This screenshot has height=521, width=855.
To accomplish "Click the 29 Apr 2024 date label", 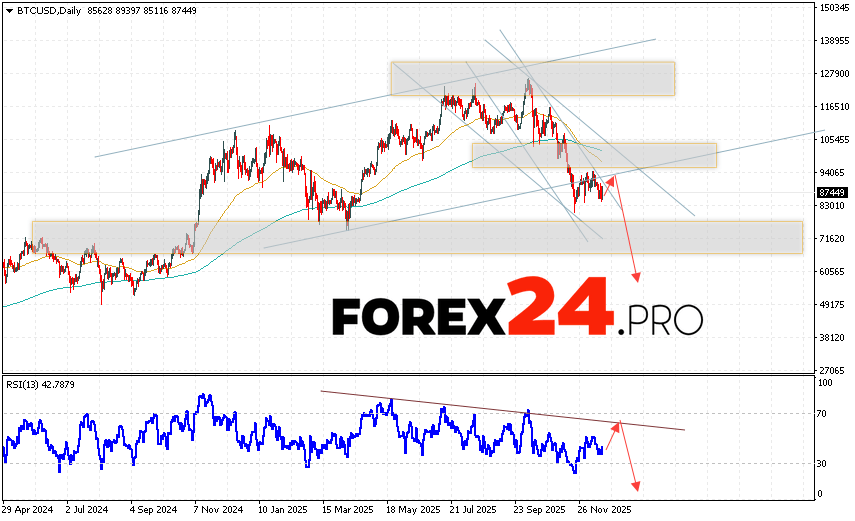I will (27, 507).
